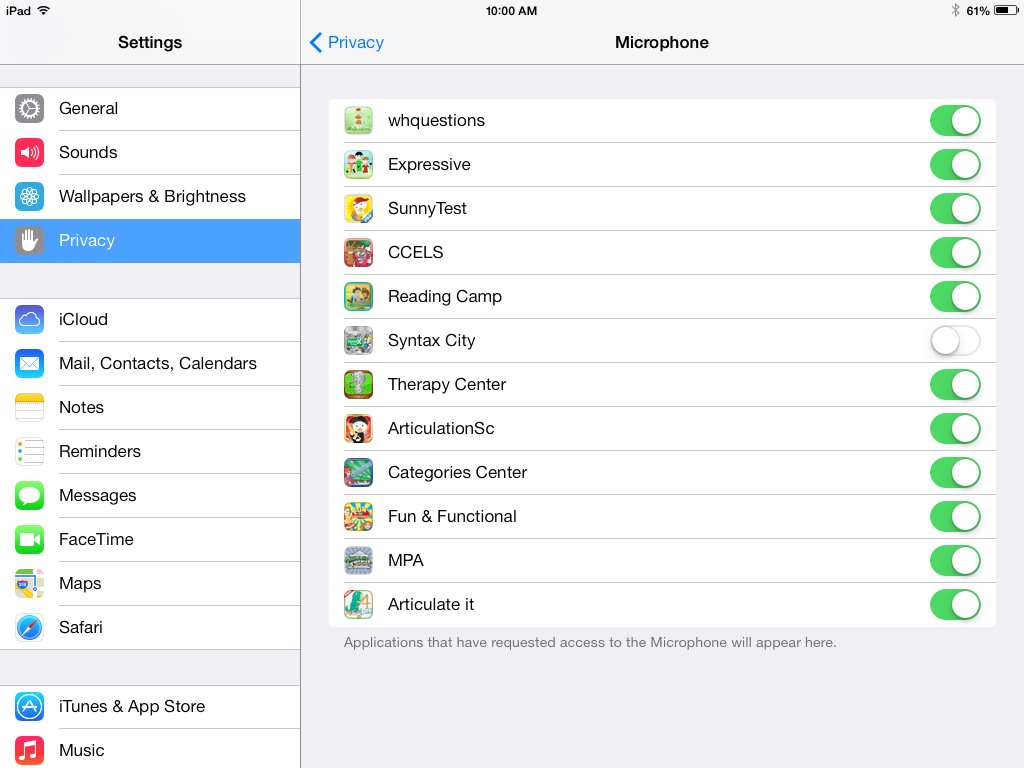Image resolution: width=1024 pixels, height=768 pixels.
Task: Tap the Categories Center app icon
Action: click(x=359, y=473)
